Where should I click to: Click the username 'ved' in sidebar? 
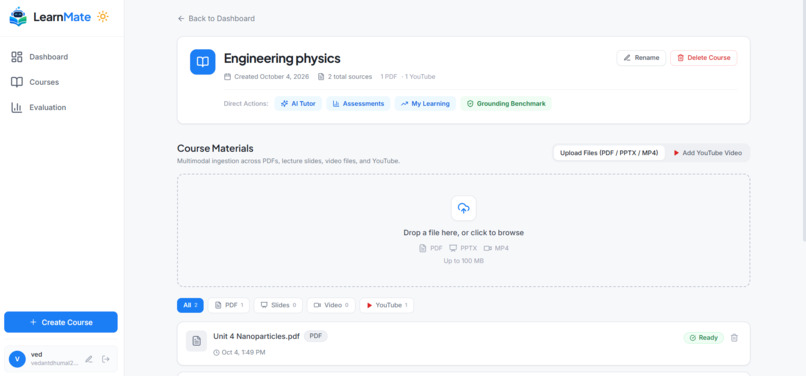pyautogui.click(x=36, y=354)
